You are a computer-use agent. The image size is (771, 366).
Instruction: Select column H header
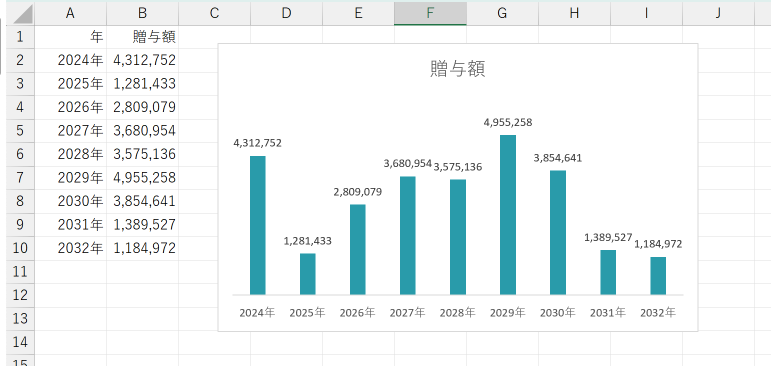(574, 14)
